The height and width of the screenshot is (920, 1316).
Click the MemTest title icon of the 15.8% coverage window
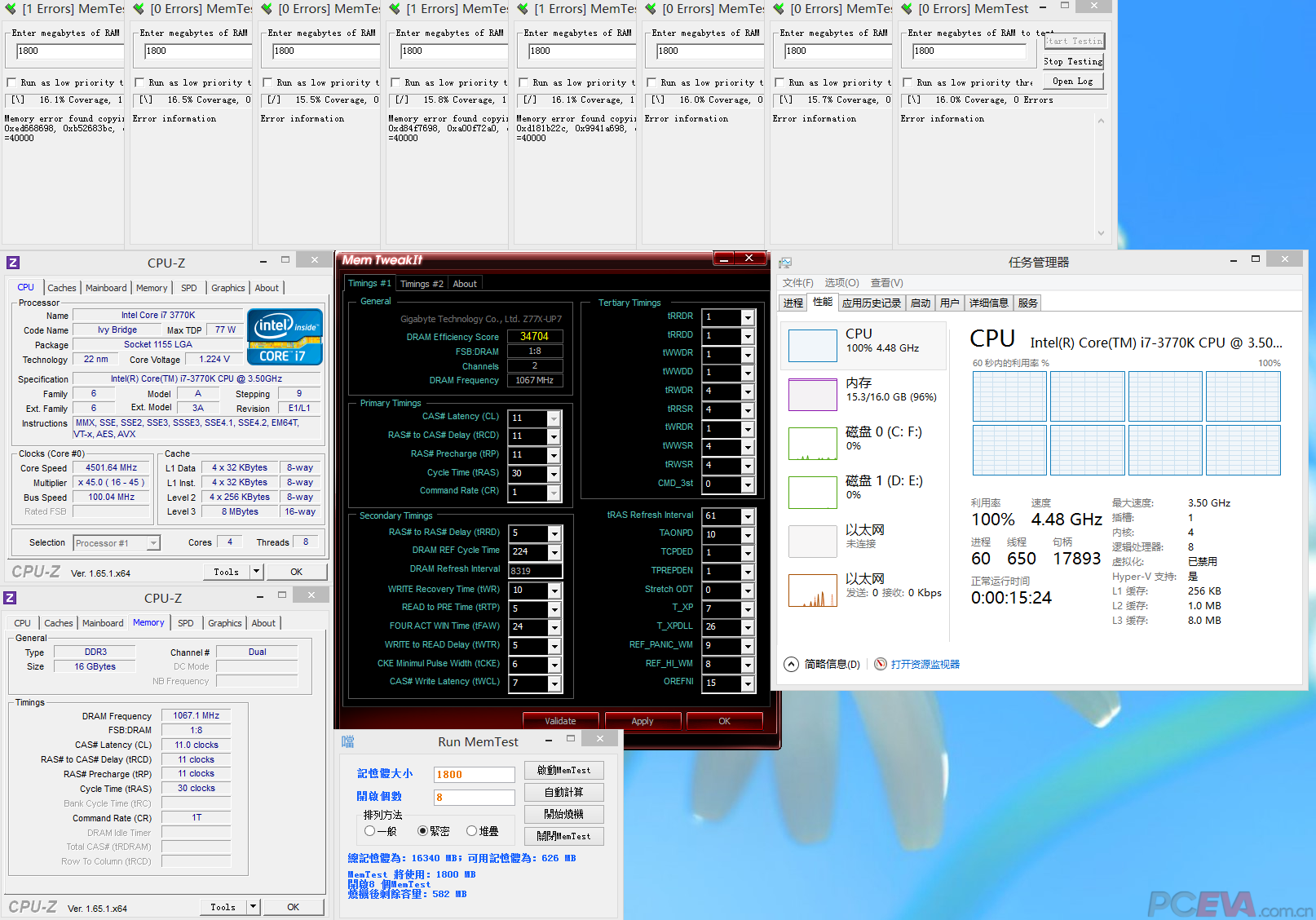tap(395, 9)
